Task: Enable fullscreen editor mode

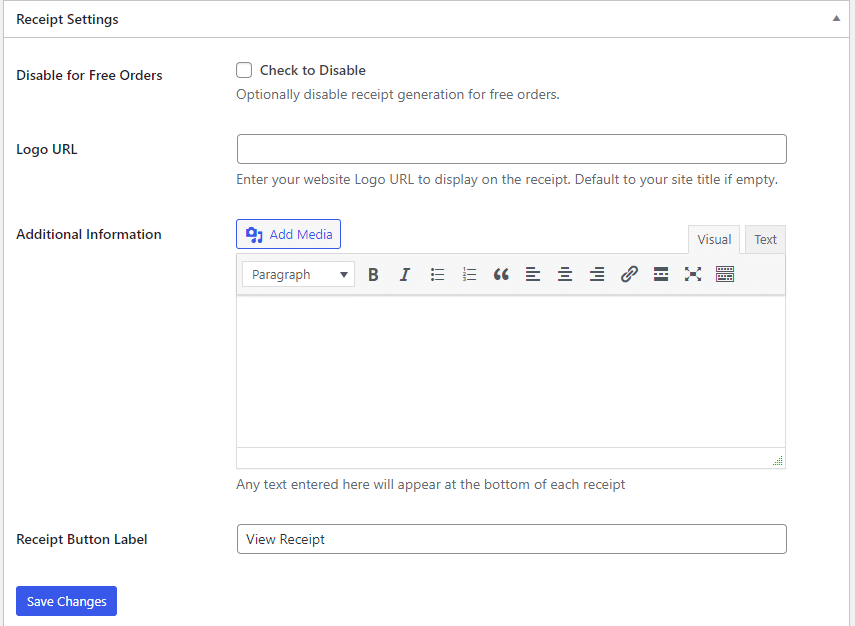Action: 693,274
